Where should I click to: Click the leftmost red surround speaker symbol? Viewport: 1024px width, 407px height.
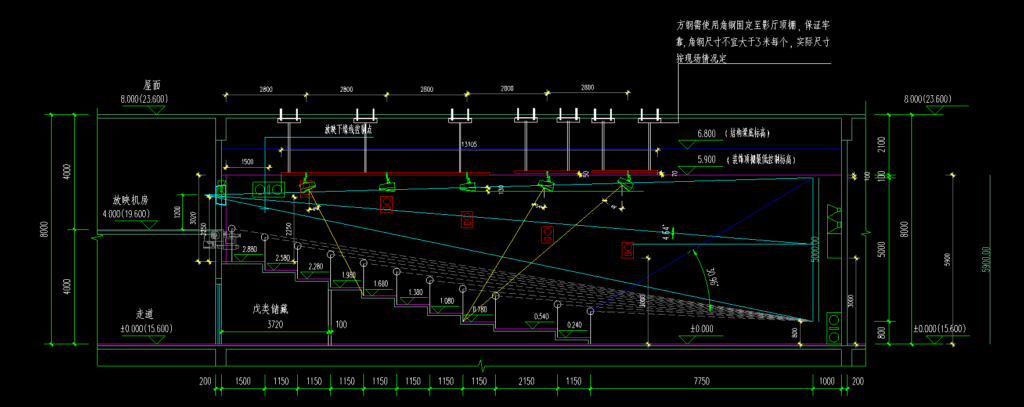coord(386,204)
